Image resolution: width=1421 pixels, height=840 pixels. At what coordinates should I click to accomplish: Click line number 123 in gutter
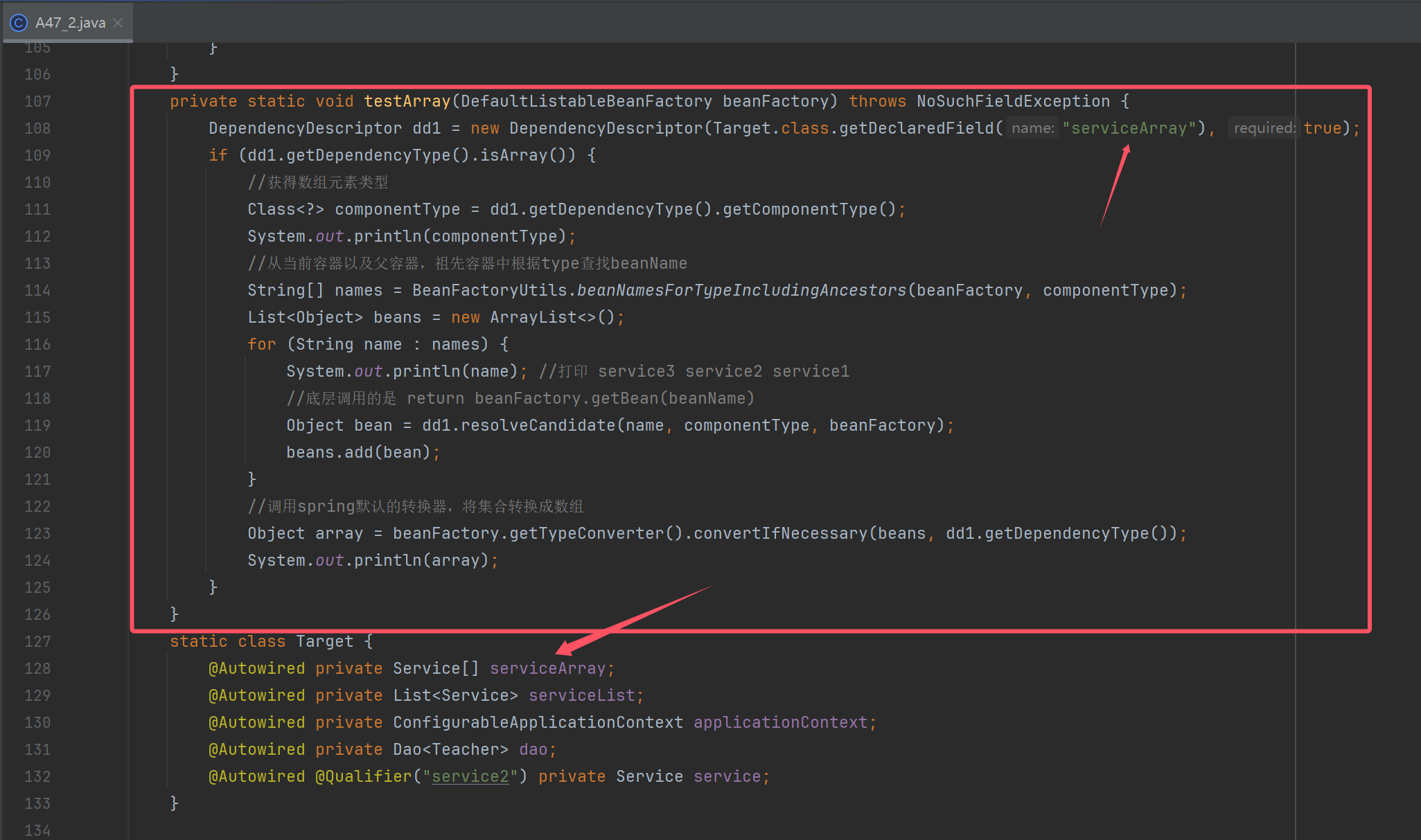pyautogui.click(x=37, y=533)
